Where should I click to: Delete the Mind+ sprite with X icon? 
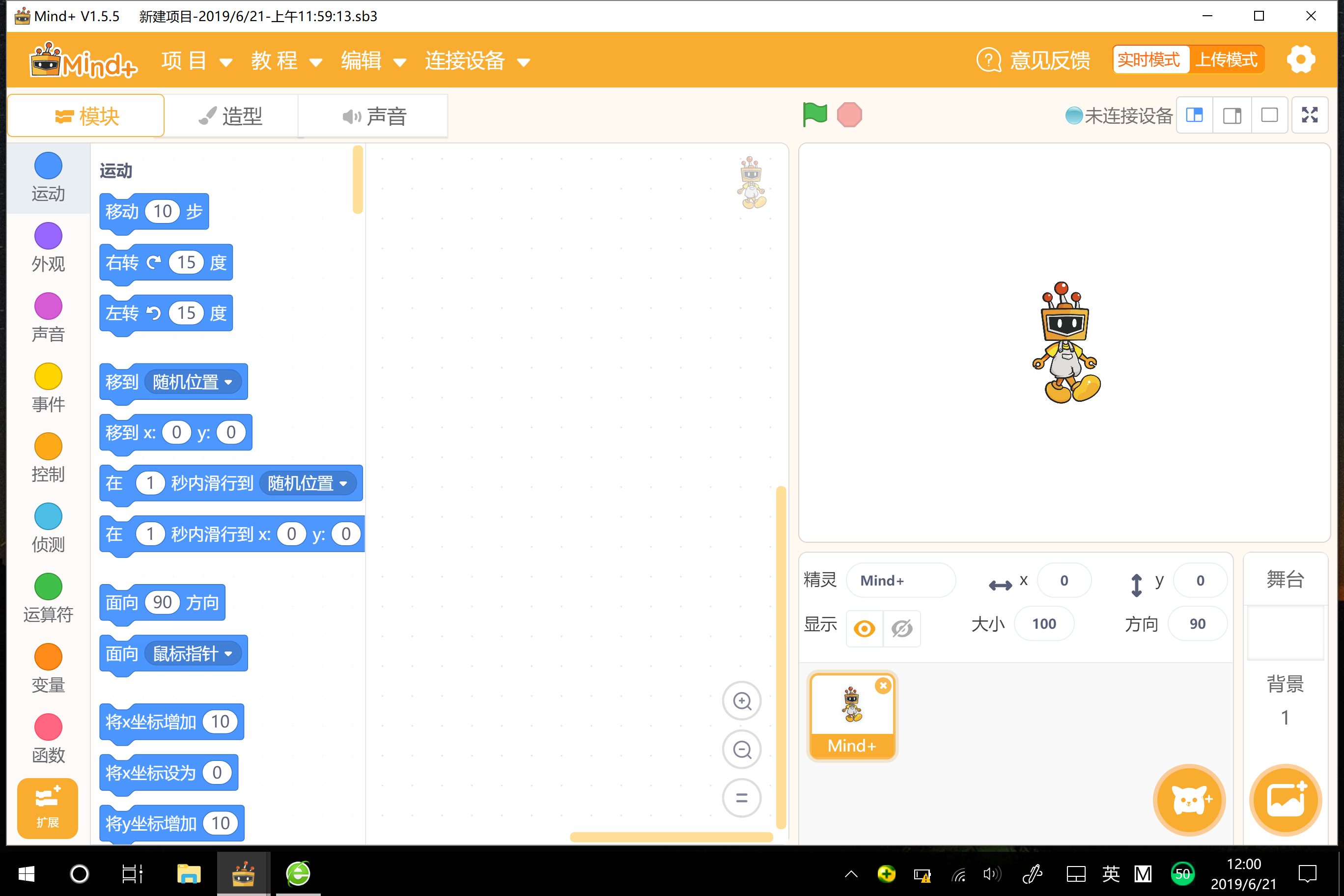(x=883, y=685)
